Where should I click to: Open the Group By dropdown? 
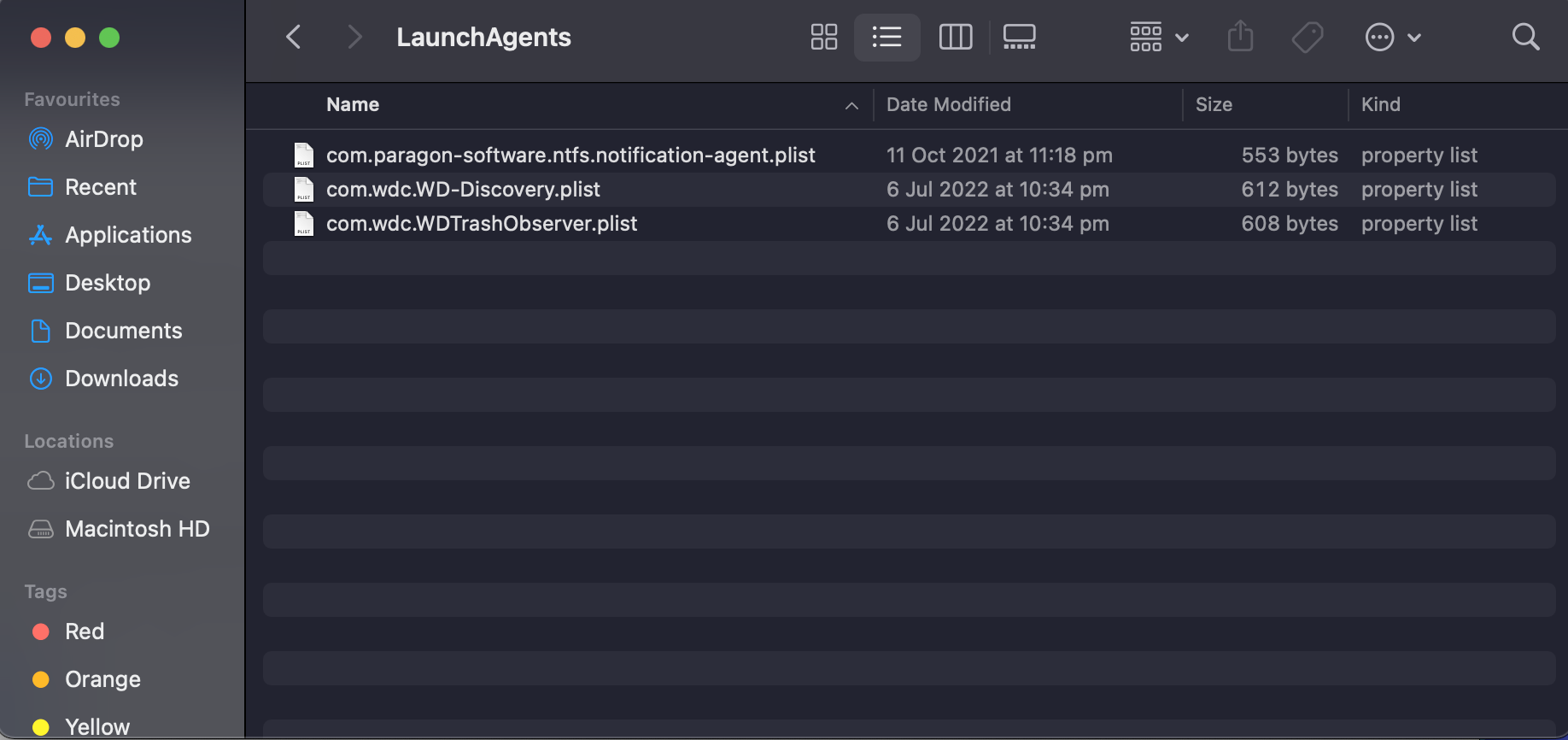pos(1158,37)
